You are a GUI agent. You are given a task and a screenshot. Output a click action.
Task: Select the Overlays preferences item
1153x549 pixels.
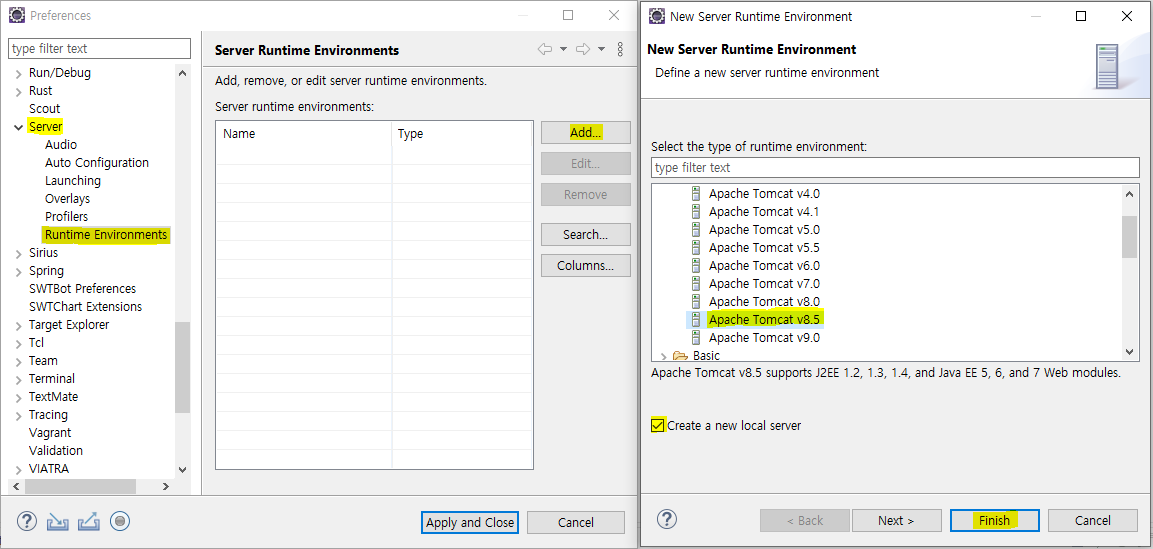tap(68, 199)
